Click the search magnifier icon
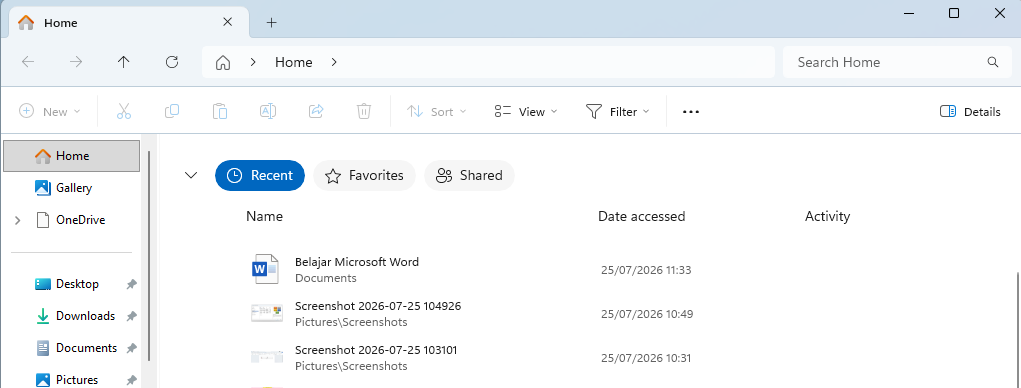 pyautogui.click(x=993, y=62)
